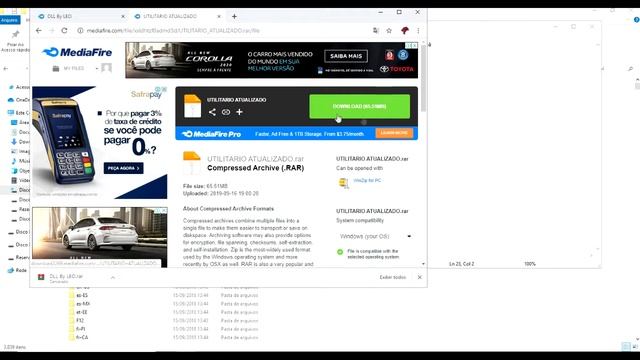Click the orange file icon in the dark download panel
This screenshot has width=640, height=360.
point(193,106)
